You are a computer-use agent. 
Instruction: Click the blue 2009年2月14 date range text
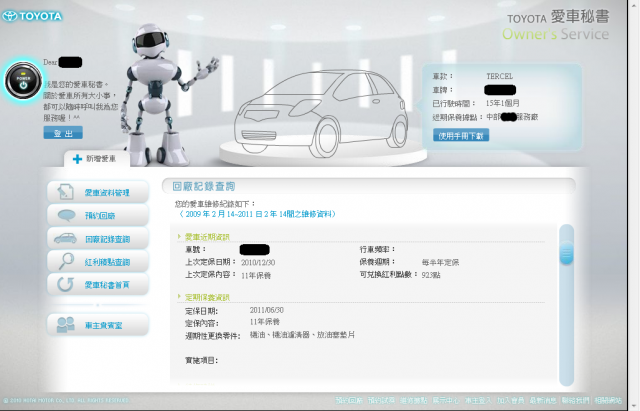pos(258,214)
